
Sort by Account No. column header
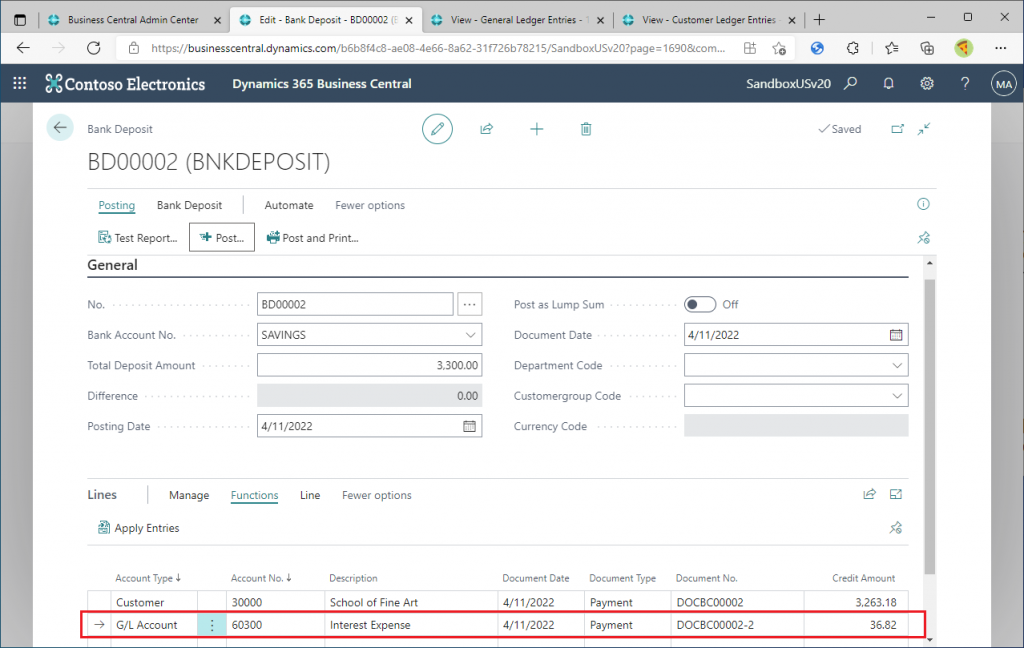pos(261,578)
